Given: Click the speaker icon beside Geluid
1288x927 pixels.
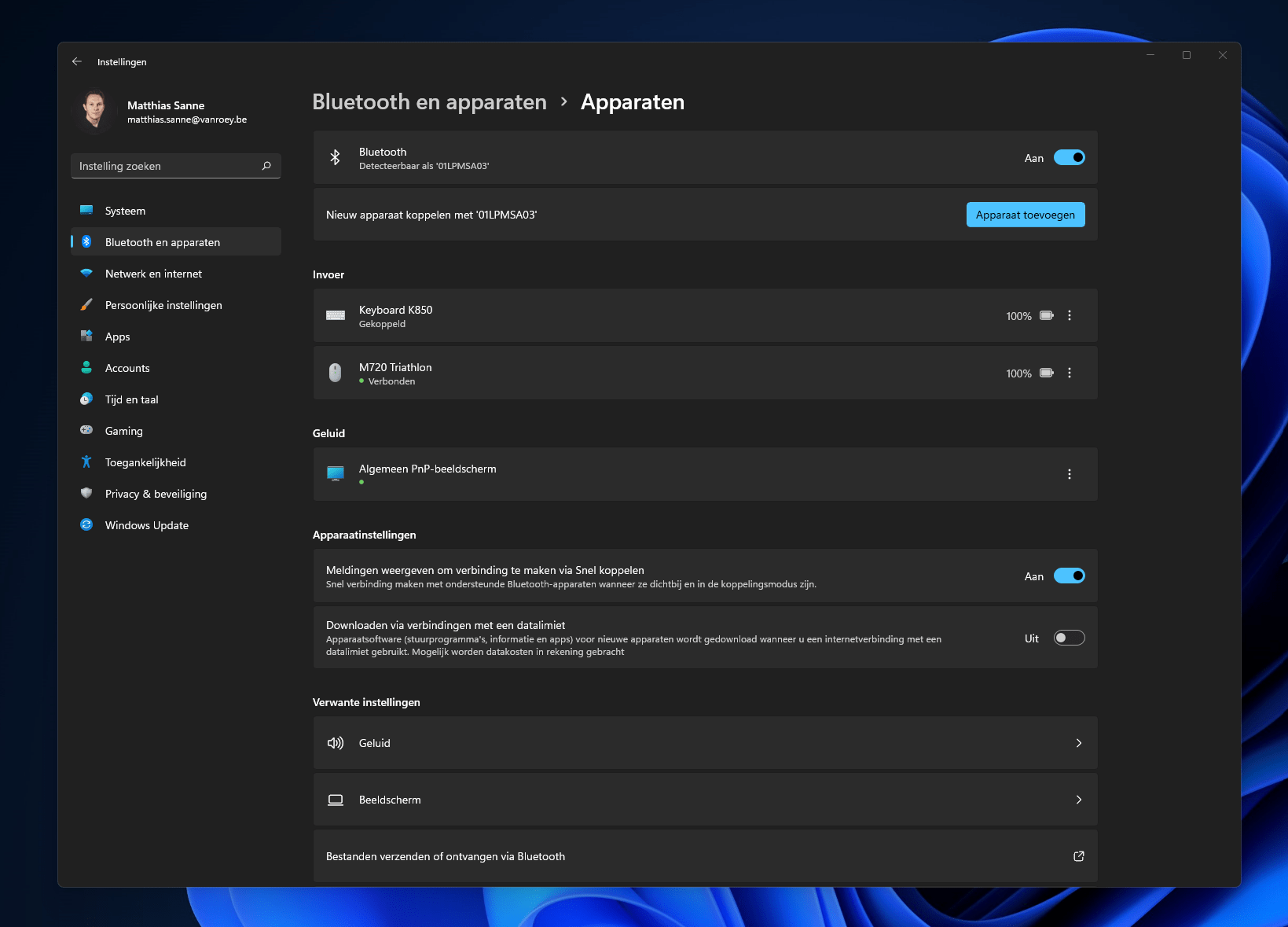Looking at the screenshot, I should pyautogui.click(x=336, y=743).
